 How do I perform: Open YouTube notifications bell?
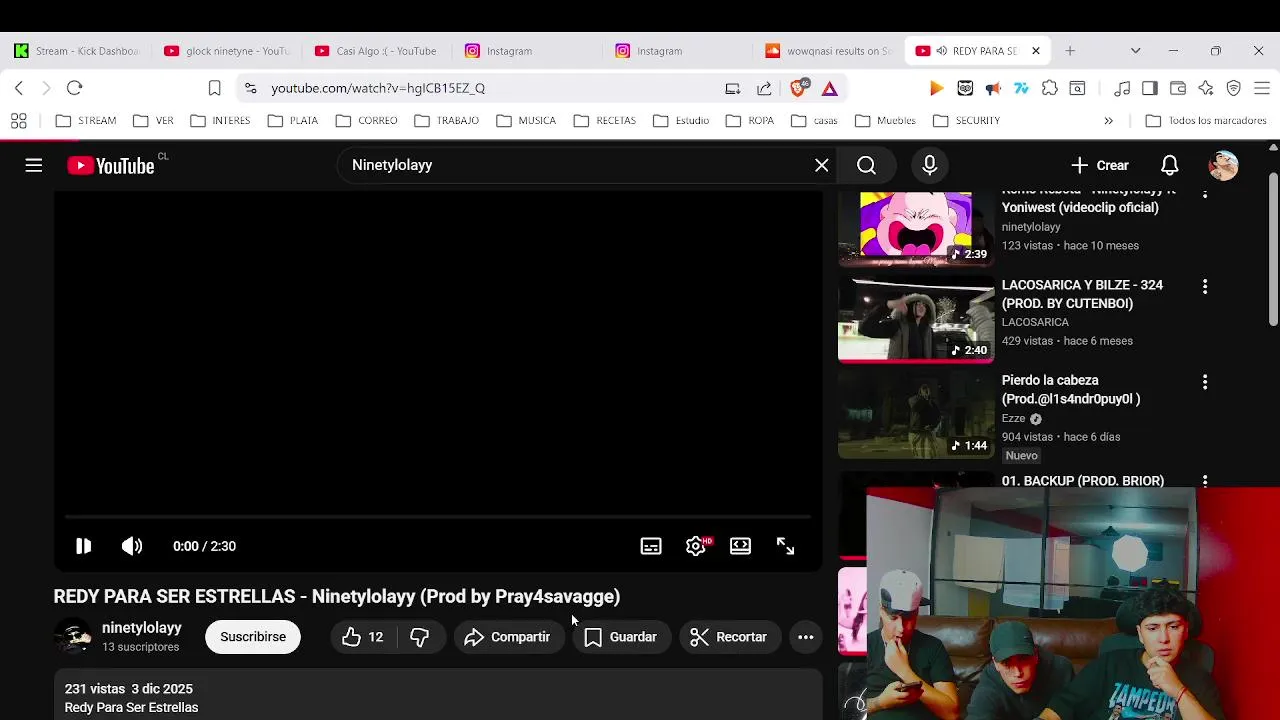click(x=1169, y=165)
